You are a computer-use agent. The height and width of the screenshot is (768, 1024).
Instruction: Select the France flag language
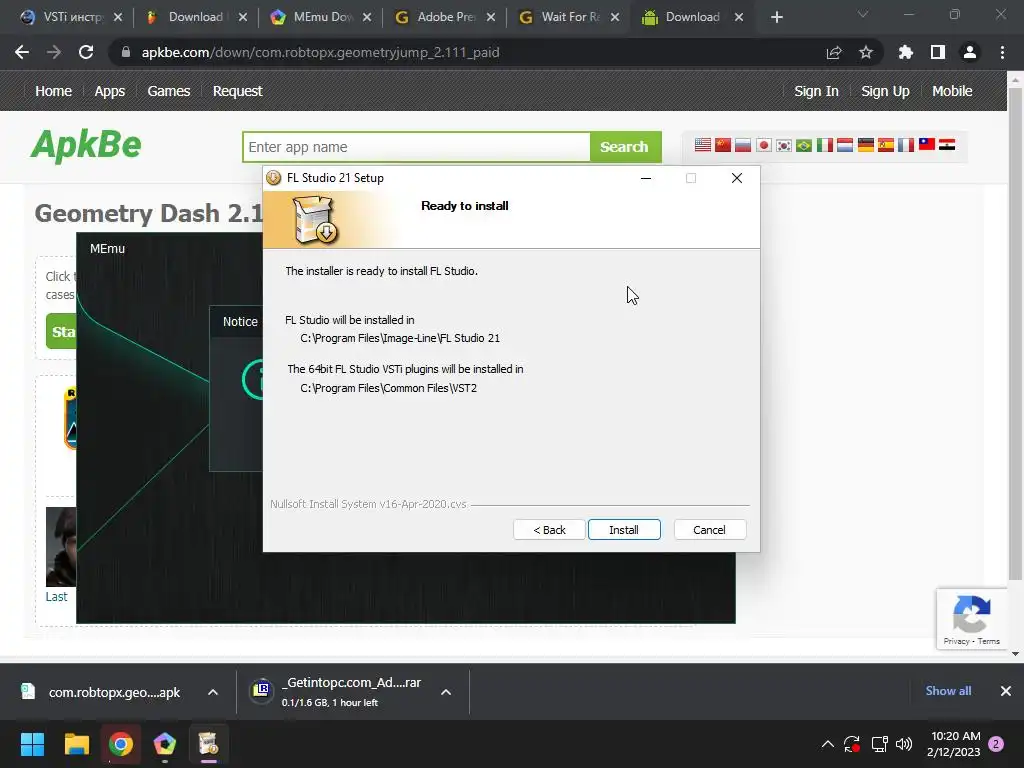coord(906,145)
